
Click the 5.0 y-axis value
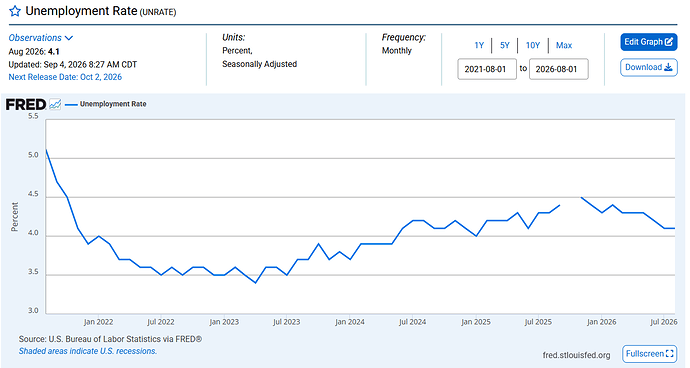click(x=33, y=155)
